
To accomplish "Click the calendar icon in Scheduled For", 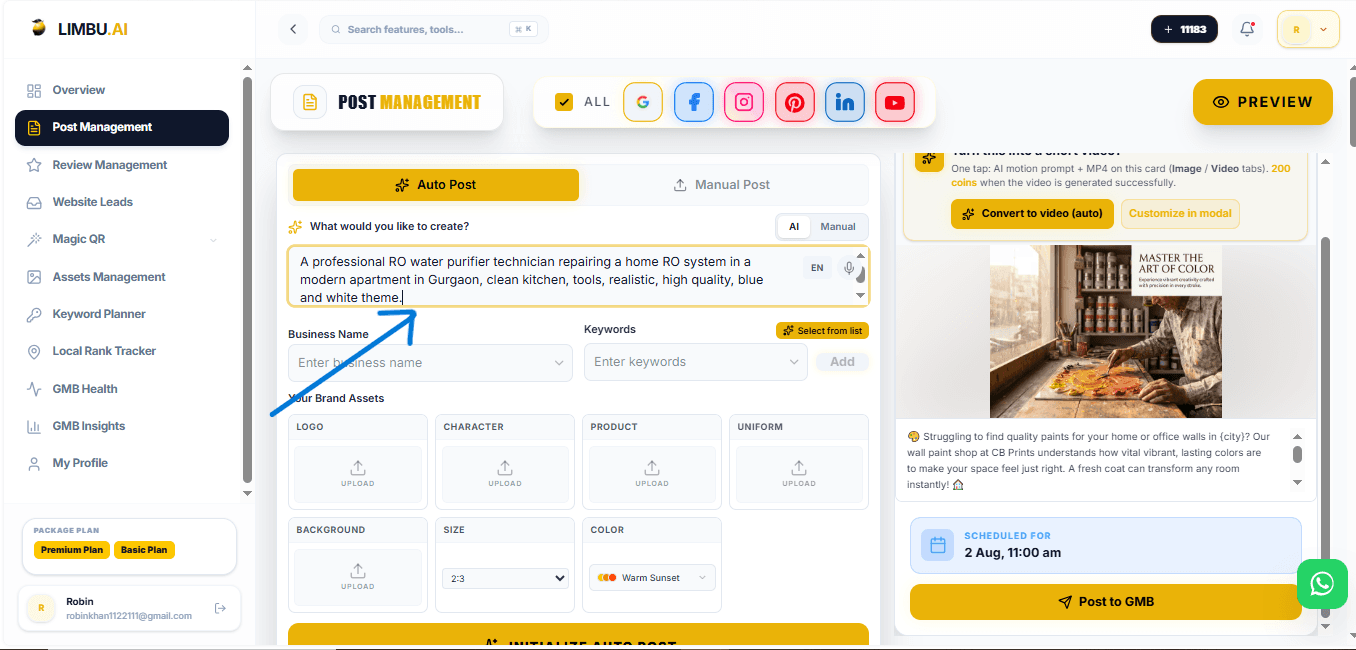I will pyautogui.click(x=938, y=545).
